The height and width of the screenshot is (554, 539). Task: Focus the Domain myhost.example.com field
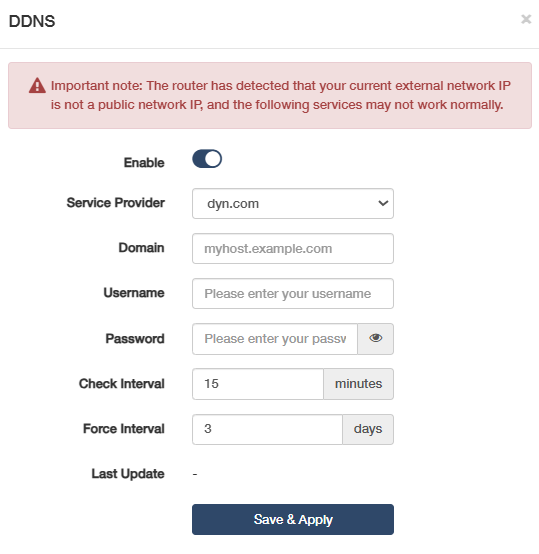point(293,248)
